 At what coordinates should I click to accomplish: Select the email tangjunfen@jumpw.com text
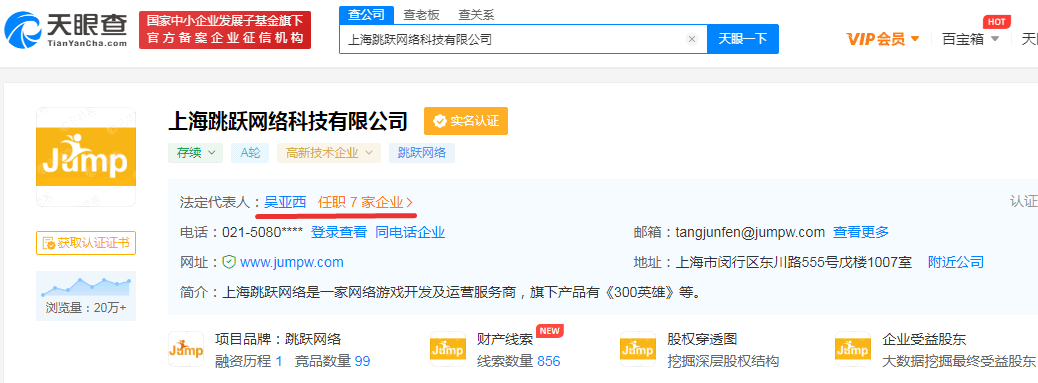coord(750,232)
